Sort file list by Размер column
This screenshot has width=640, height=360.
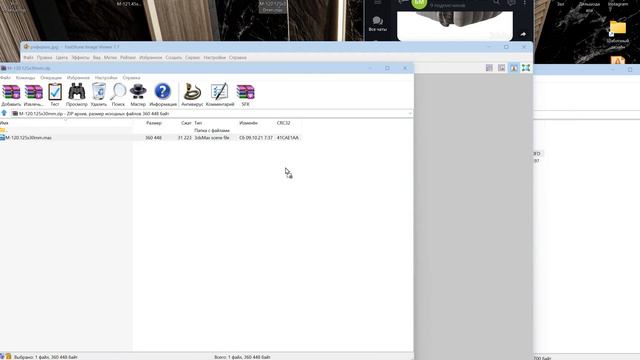153,123
